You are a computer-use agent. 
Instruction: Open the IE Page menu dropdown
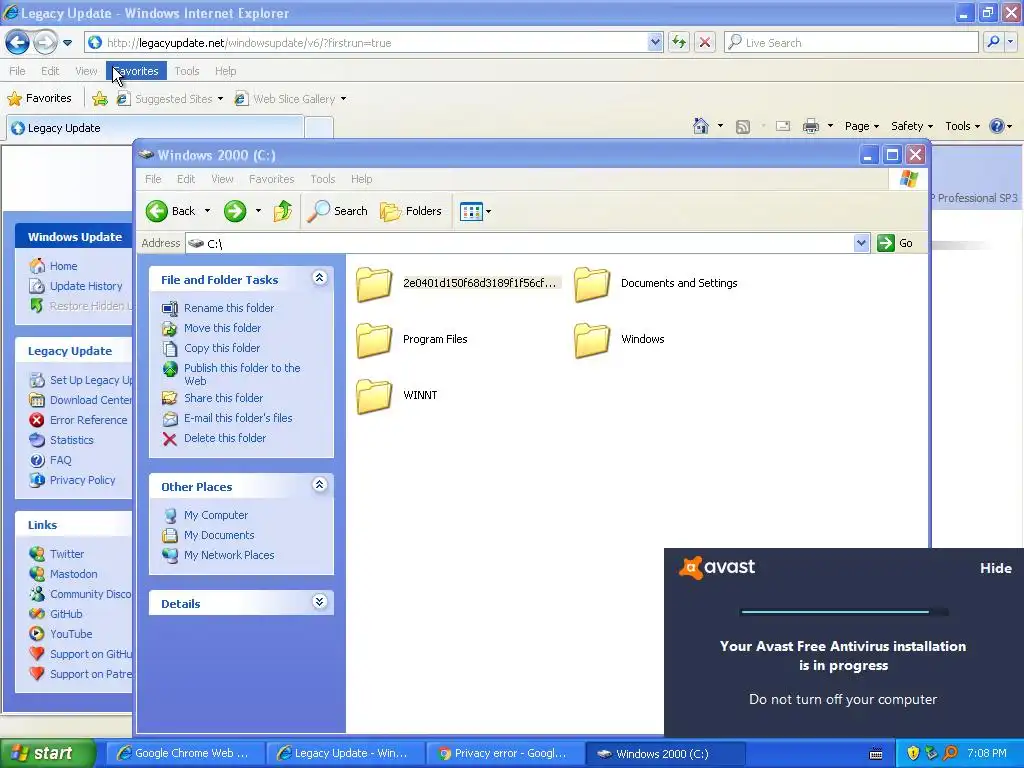(861, 126)
